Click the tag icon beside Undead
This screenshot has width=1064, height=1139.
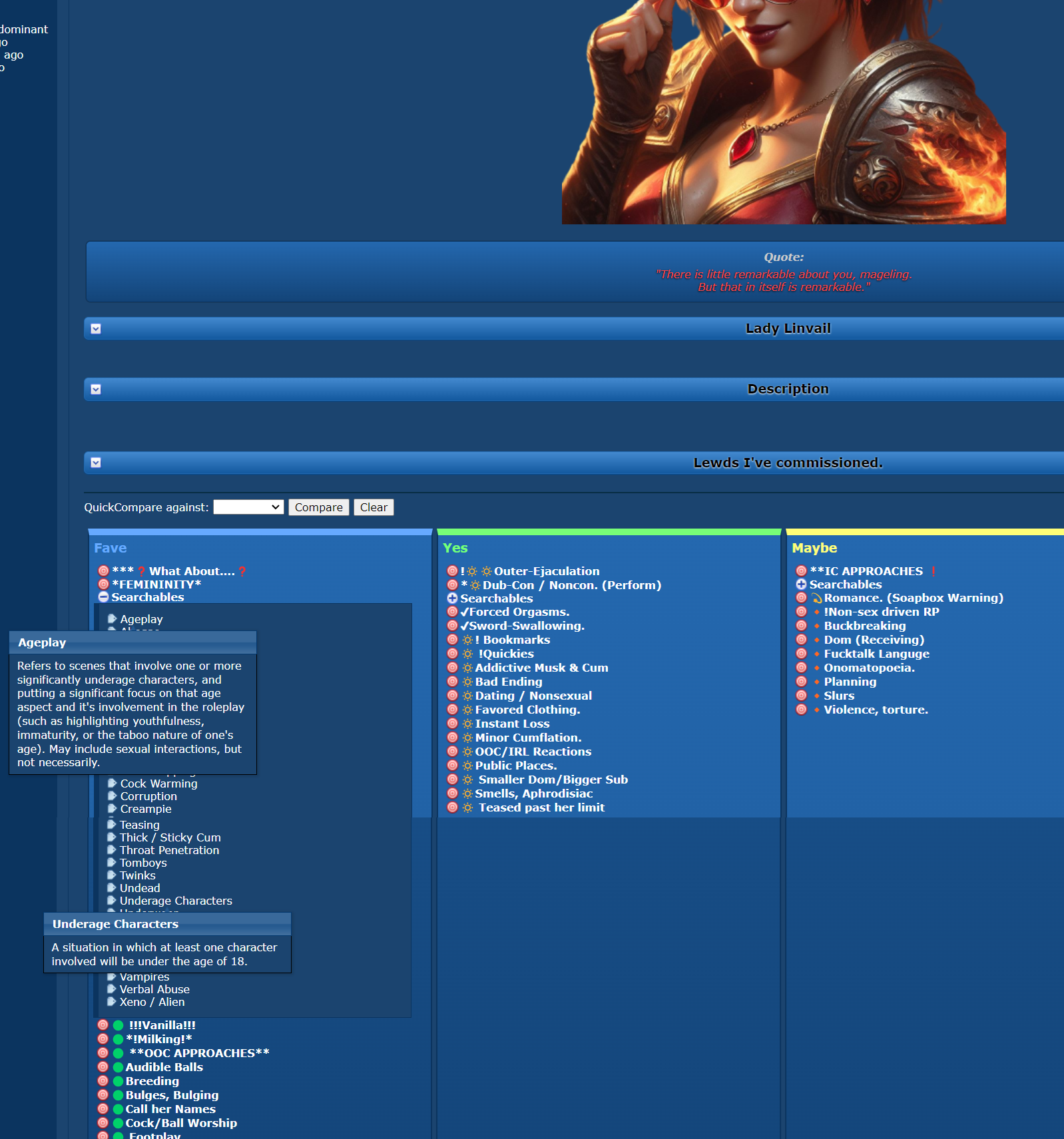click(112, 887)
